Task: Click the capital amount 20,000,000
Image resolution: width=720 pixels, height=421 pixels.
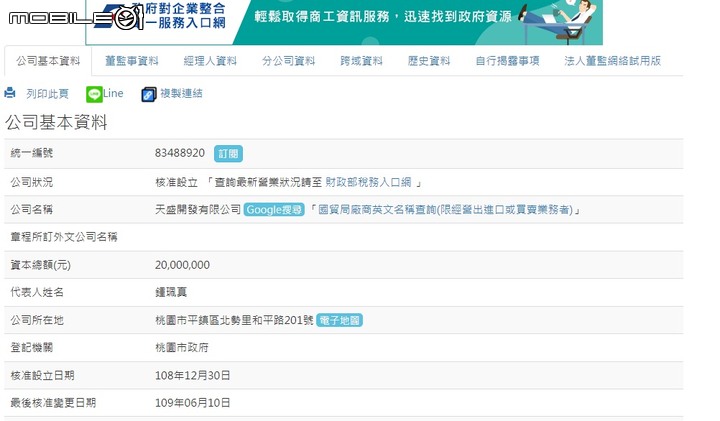Action: click(x=182, y=265)
